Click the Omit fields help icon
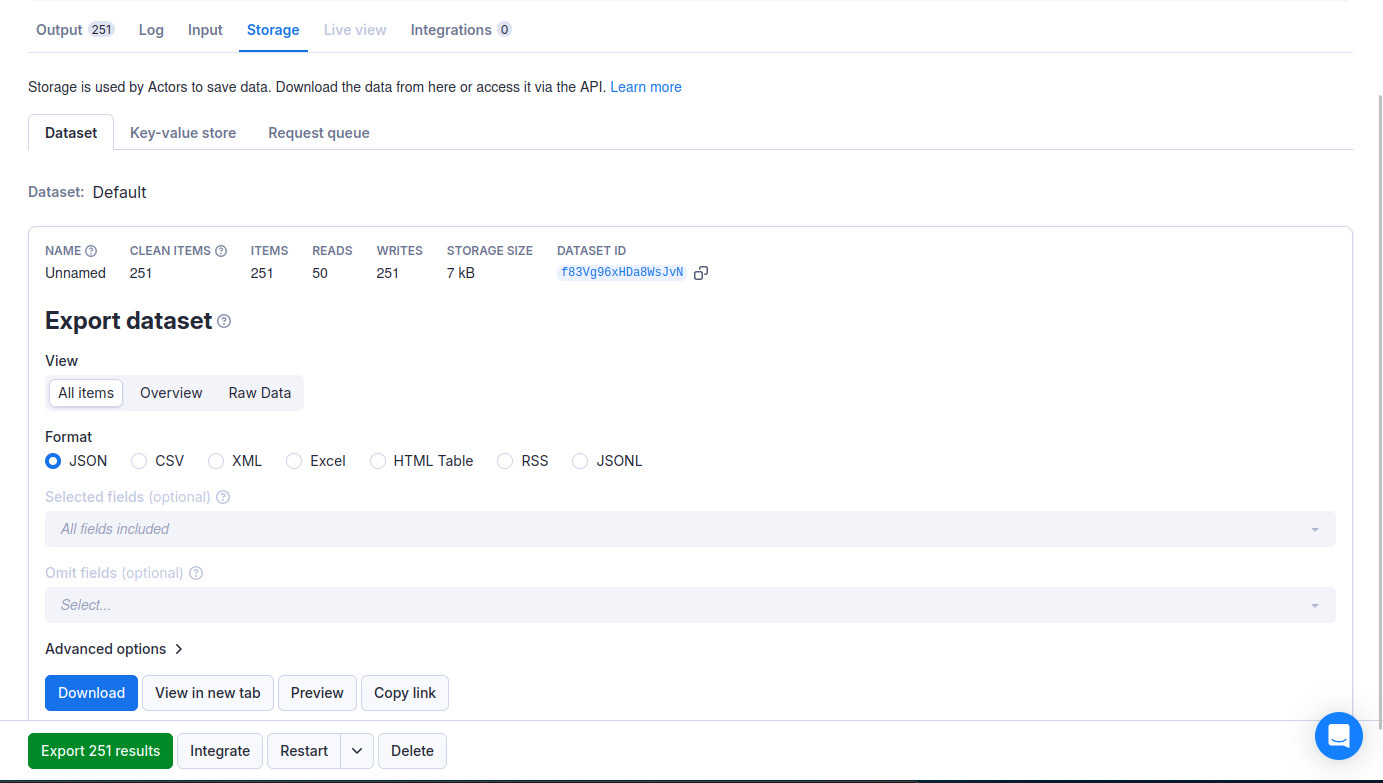This screenshot has width=1383, height=783. [x=195, y=572]
